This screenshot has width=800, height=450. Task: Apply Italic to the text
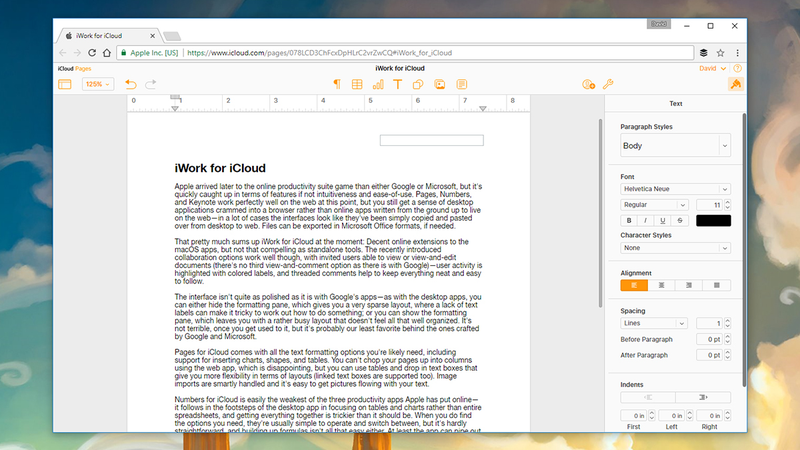645,220
